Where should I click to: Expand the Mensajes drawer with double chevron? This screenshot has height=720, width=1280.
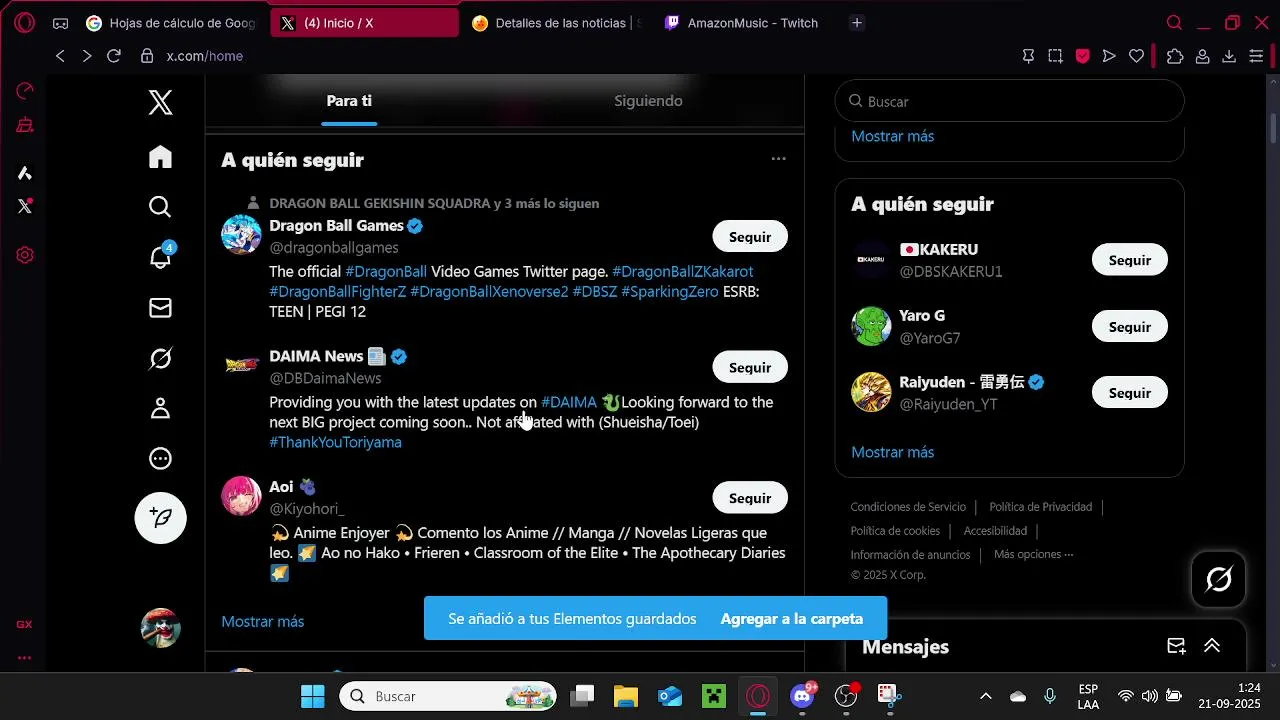click(1212, 646)
